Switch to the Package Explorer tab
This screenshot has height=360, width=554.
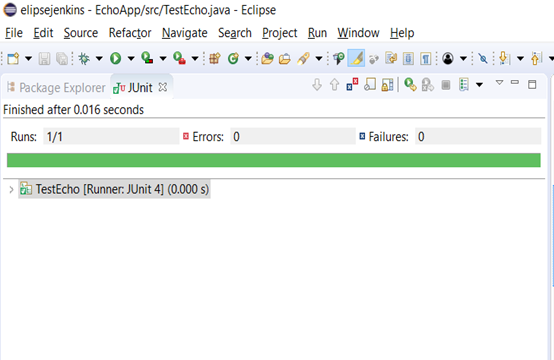pyautogui.click(x=57, y=88)
